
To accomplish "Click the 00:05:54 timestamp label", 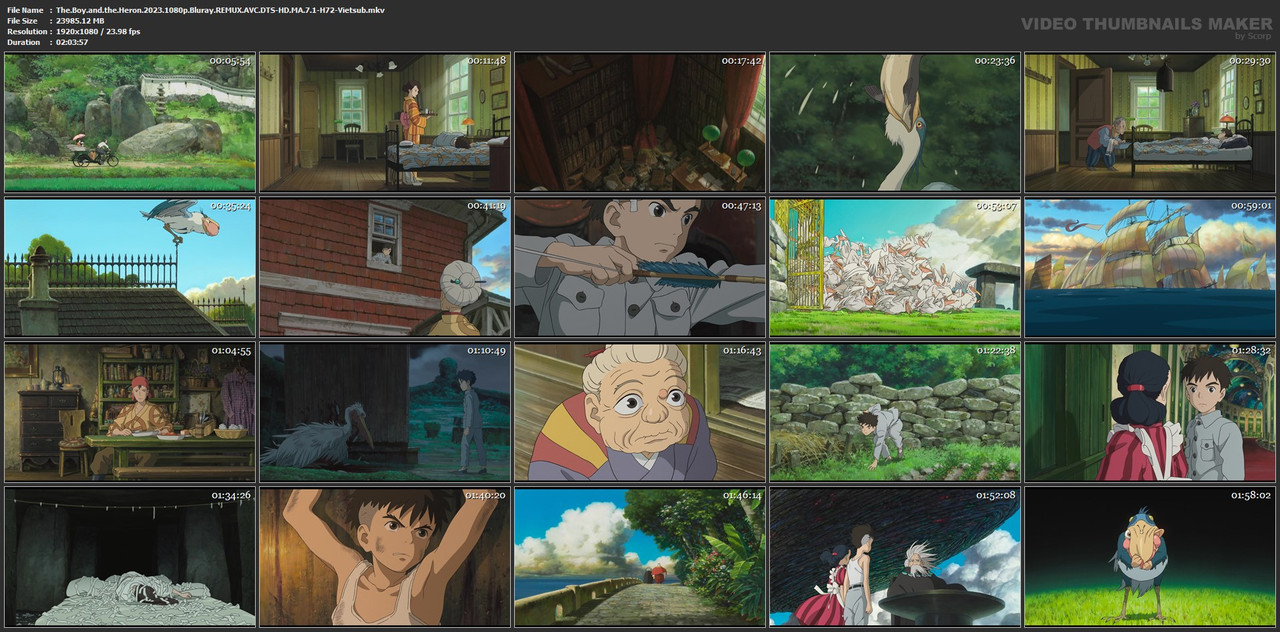I will coord(230,61).
